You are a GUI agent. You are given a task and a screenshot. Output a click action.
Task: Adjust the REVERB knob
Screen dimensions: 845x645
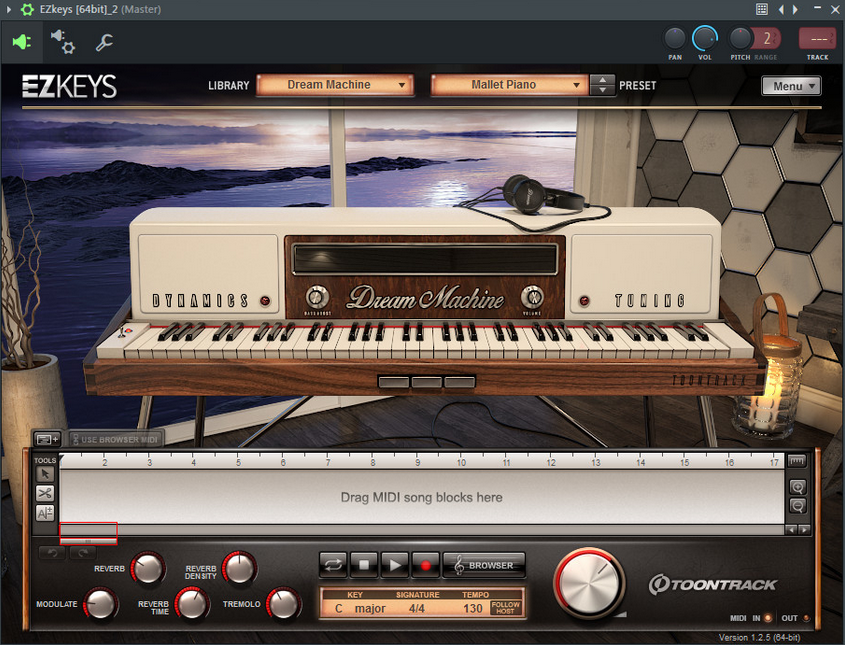(148, 568)
